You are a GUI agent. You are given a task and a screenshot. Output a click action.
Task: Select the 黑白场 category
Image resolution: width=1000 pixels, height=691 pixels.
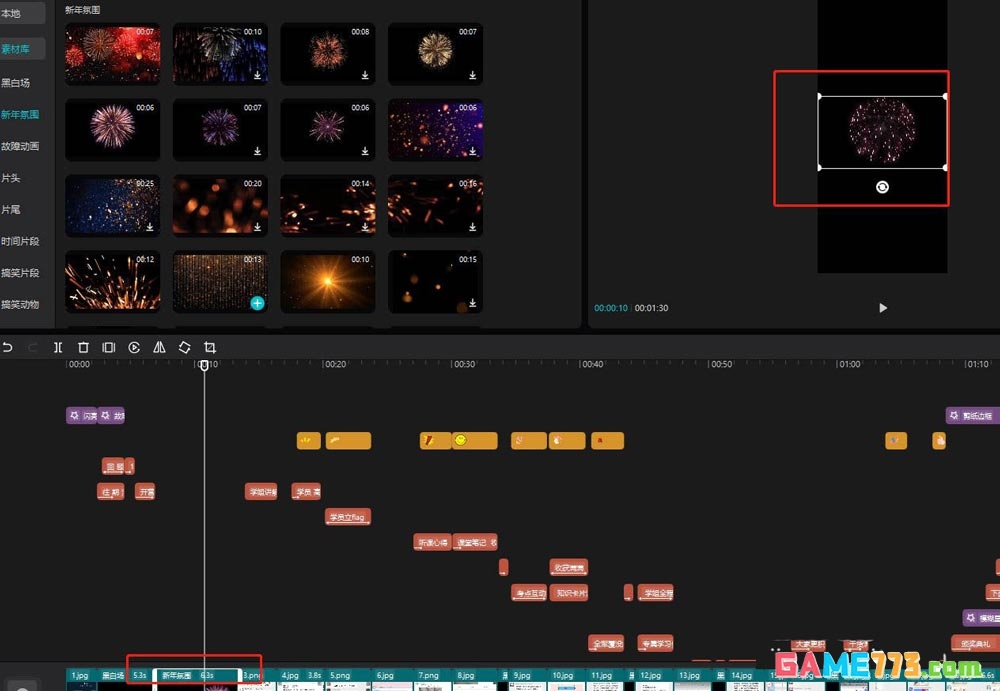[15, 83]
